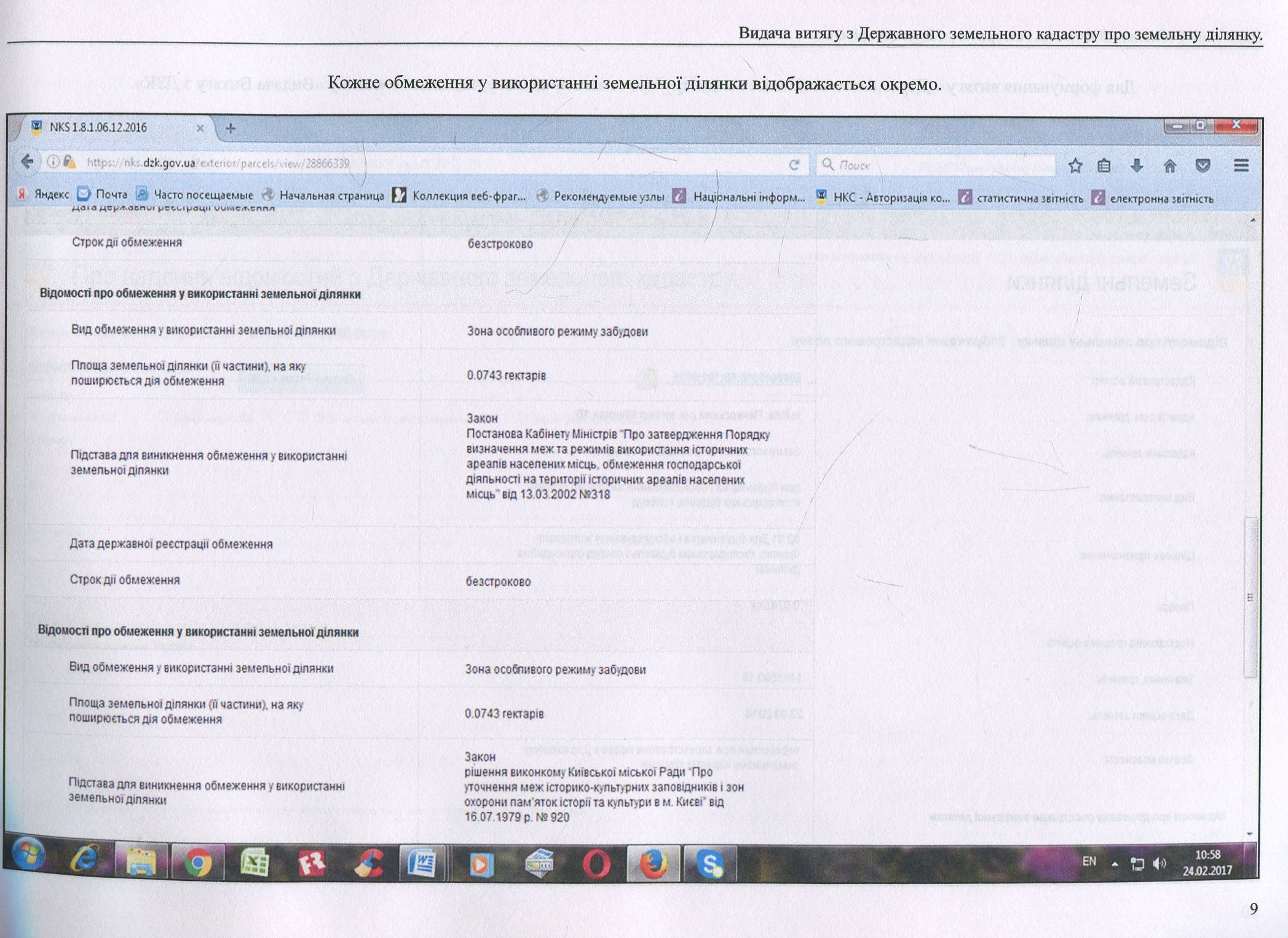Open the bookmarks list icon

coord(1104,165)
